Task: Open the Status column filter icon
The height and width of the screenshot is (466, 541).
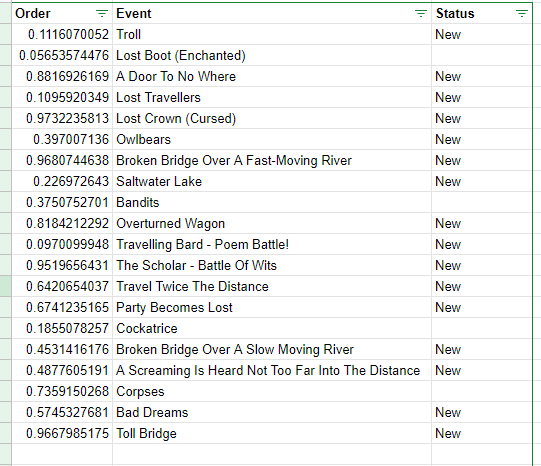Action: 522,14
